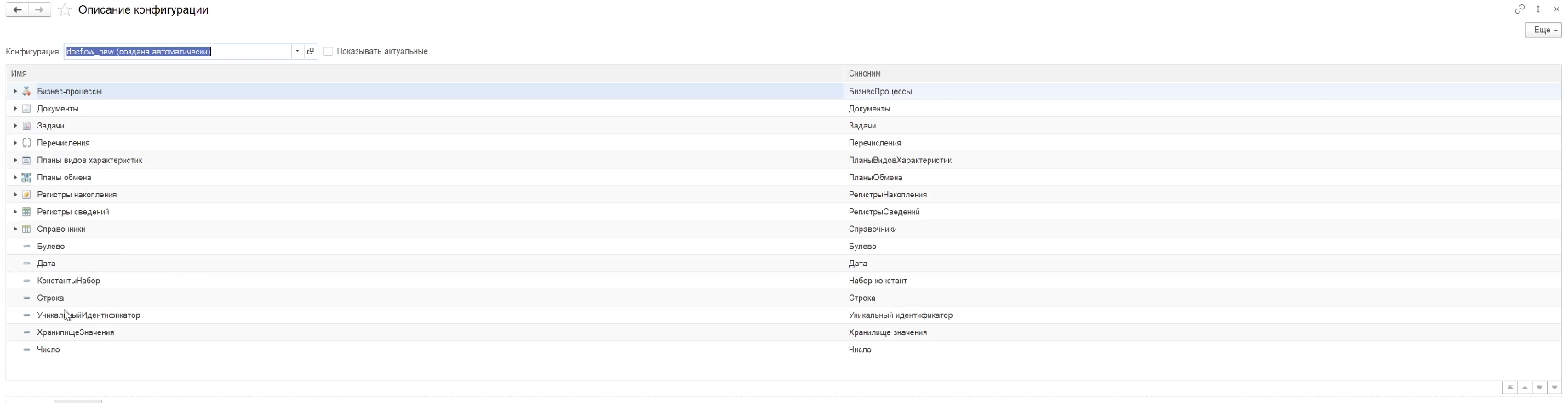1568x403 pixels.
Task: Expand the Документы tree node
Action: pyautogui.click(x=16, y=109)
